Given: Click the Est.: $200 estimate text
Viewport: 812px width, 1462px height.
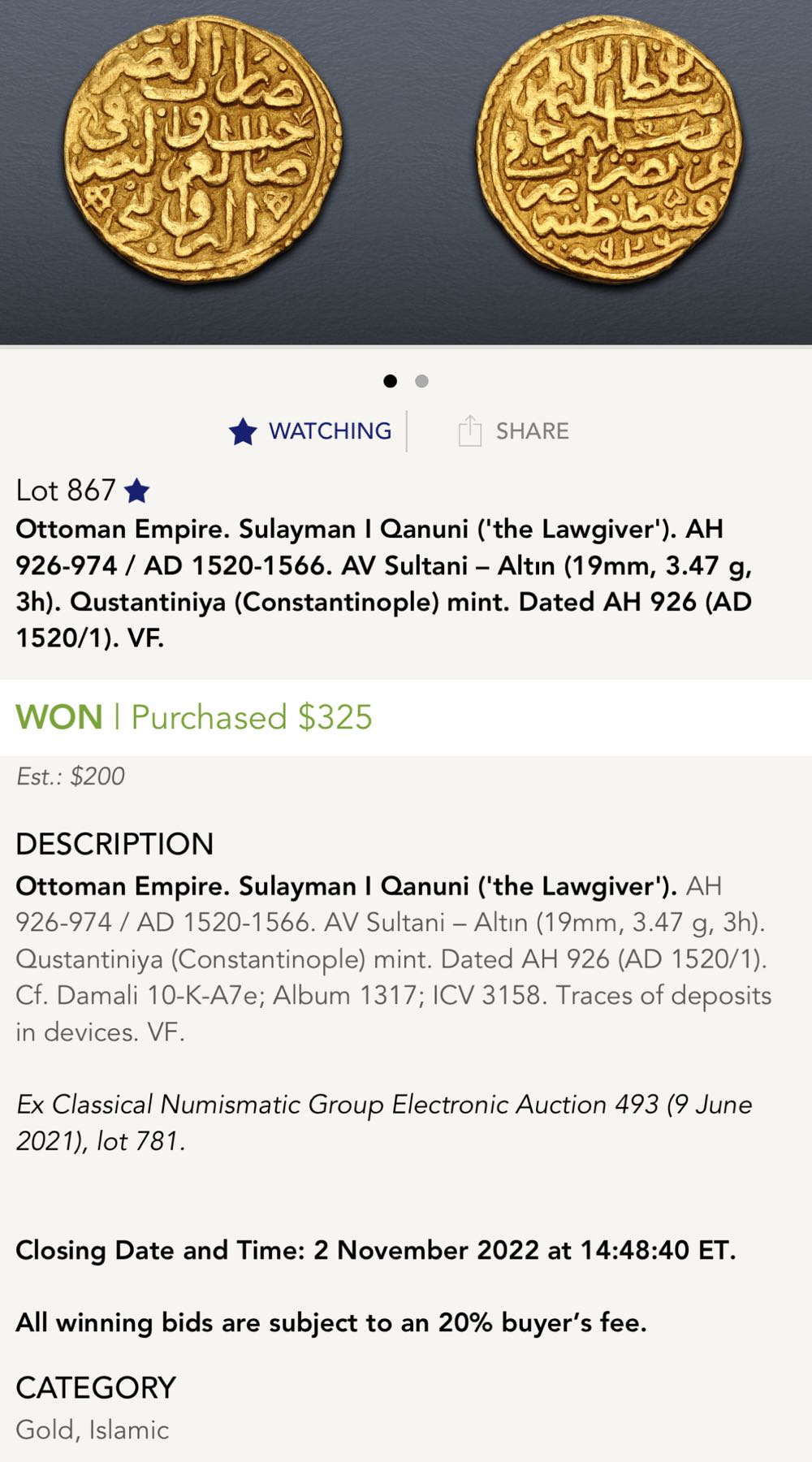Looking at the screenshot, I should [x=71, y=776].
